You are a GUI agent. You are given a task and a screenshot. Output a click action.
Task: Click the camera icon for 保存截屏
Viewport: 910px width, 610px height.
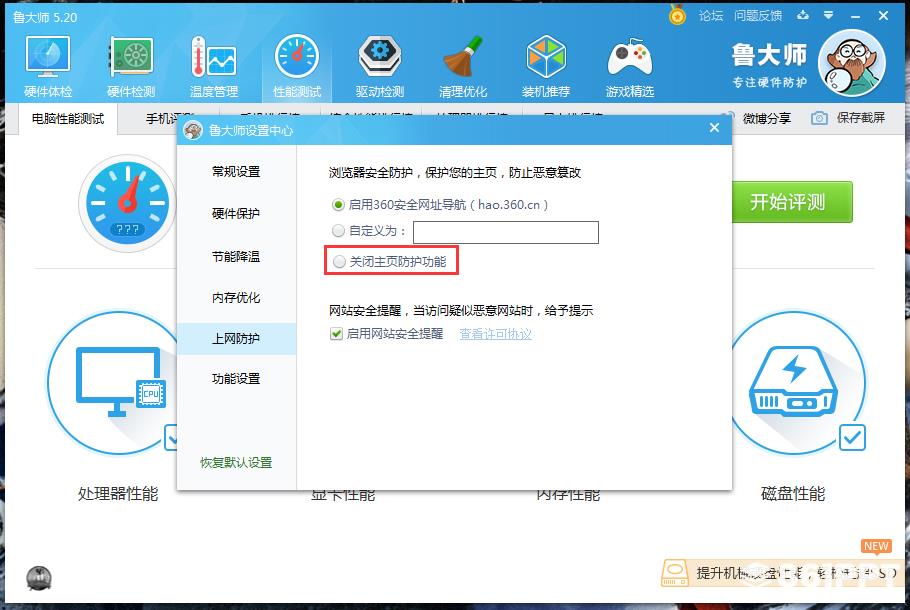[x=819, y=118]
